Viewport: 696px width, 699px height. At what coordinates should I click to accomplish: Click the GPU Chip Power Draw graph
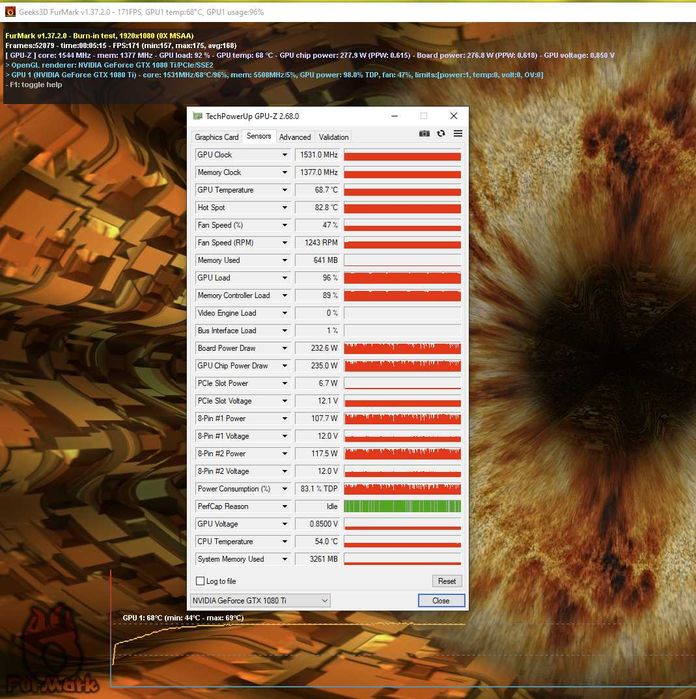(x=402, y=366)
